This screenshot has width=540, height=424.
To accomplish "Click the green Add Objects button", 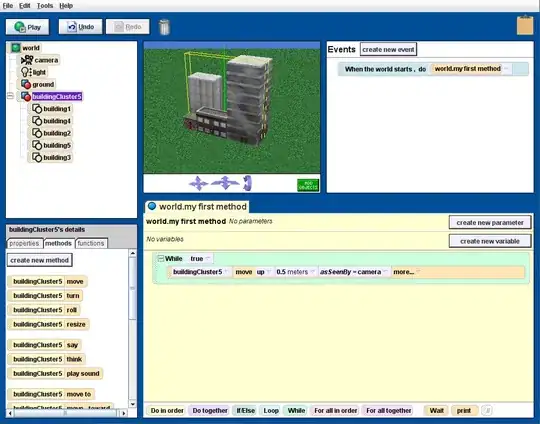I will pos(308,185).
